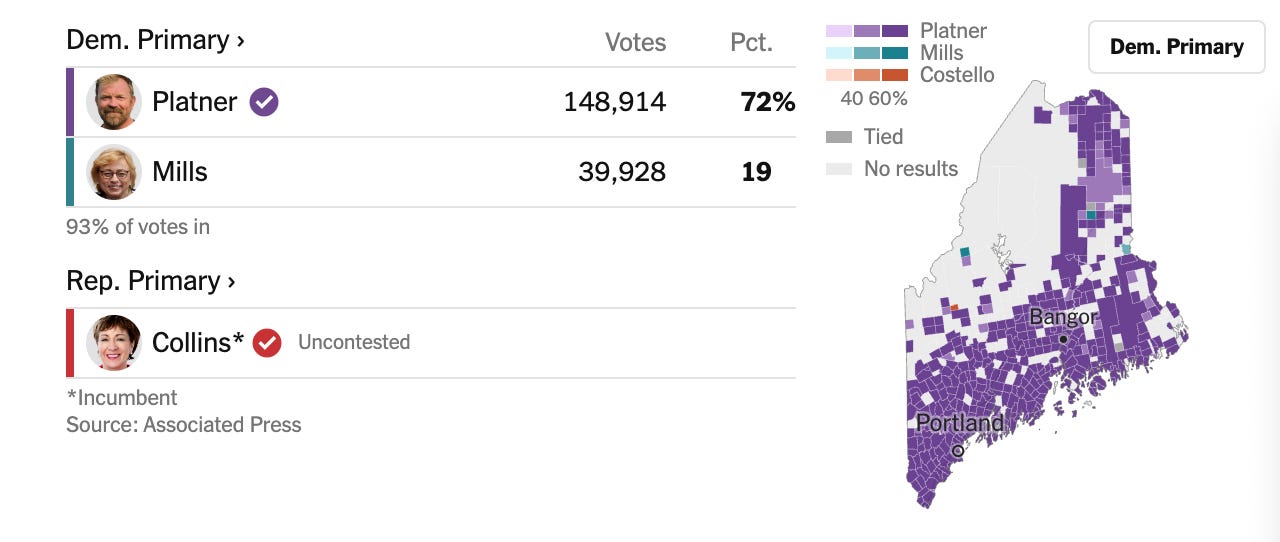Select the Portland city marker on map
The height and width of the screenshot is (542, 1280).
point(957,451)
